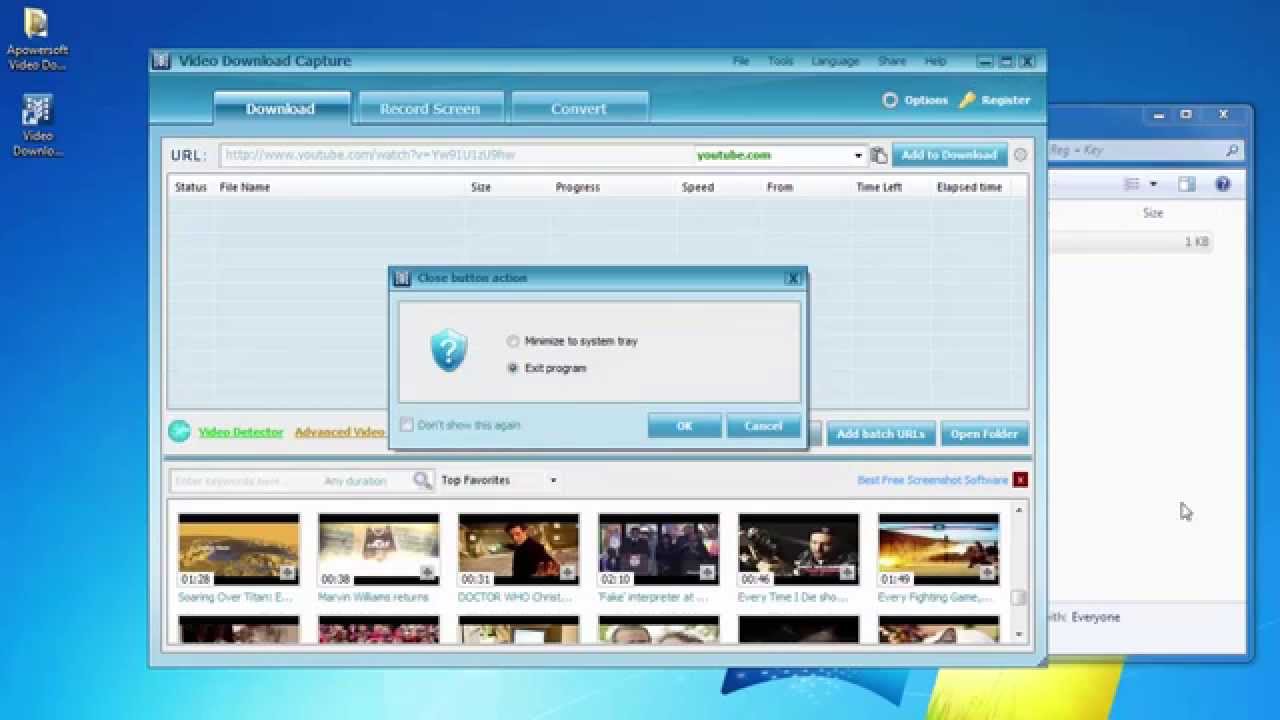This screenshot has width=1280, height=720.
Task: Close the Best Free Screenshot Software ad with red X
Action: (1020, 480)
